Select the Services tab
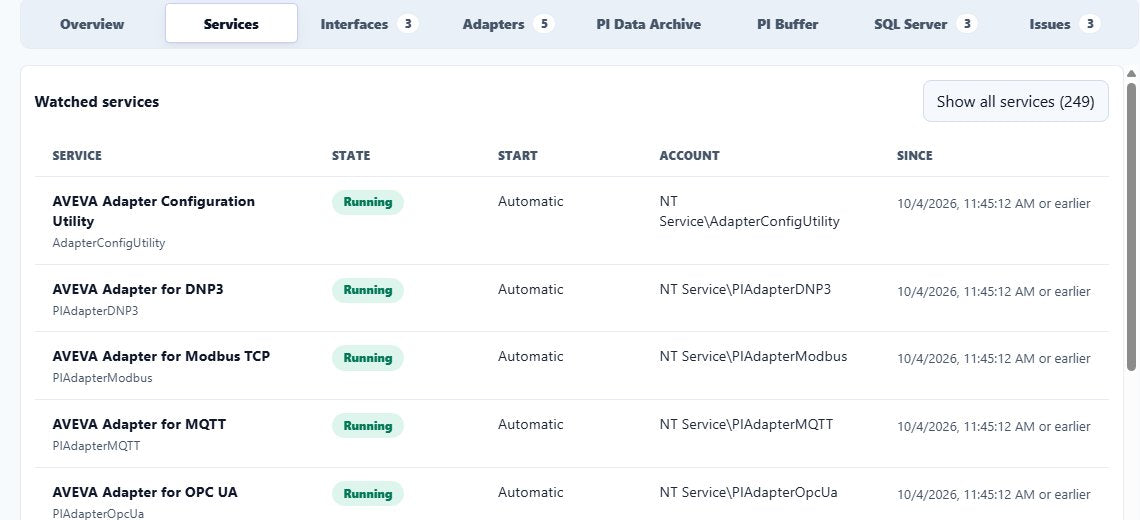The image size is (1140, 520). click(231, 24)
